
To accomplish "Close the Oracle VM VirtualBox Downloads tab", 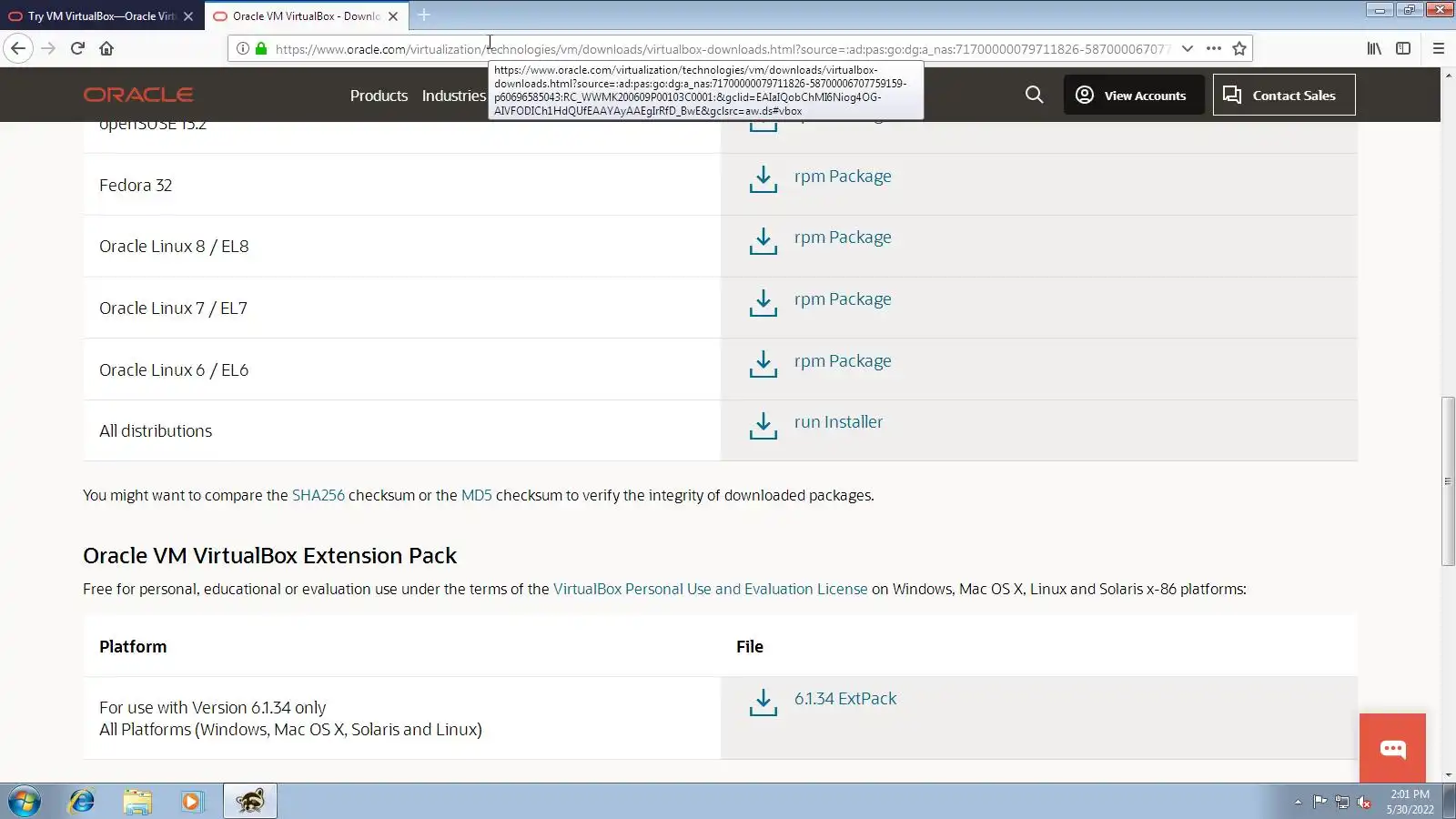I will tap(393, 16).
